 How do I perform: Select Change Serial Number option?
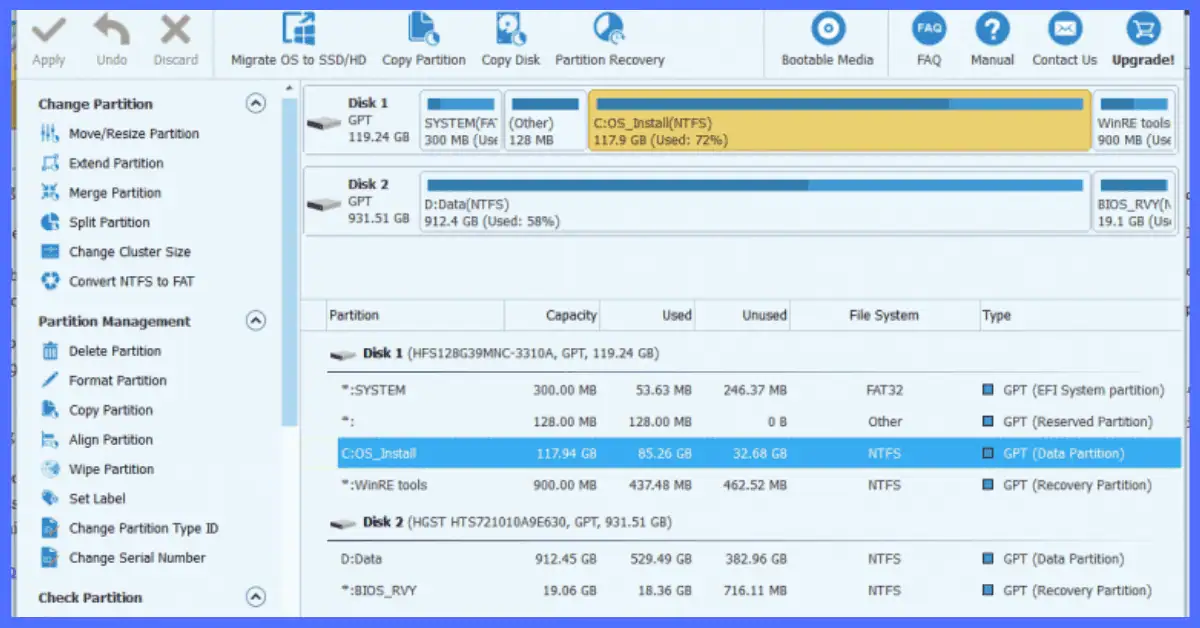(123, 557)
